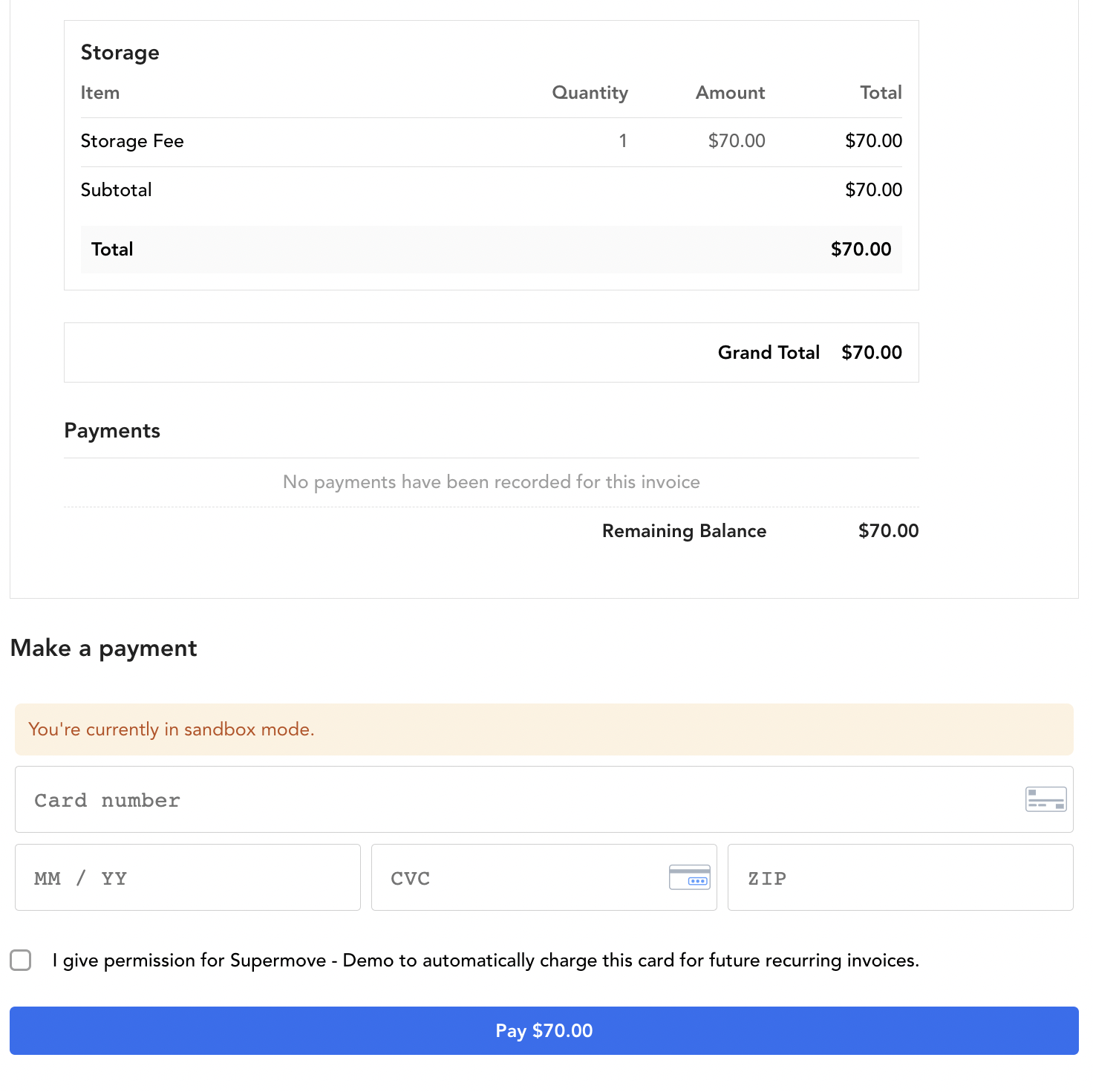Click the no payments recorded message
Image resolution: width=1093 pixels, height=1092 pixels.
click(492, 482)
